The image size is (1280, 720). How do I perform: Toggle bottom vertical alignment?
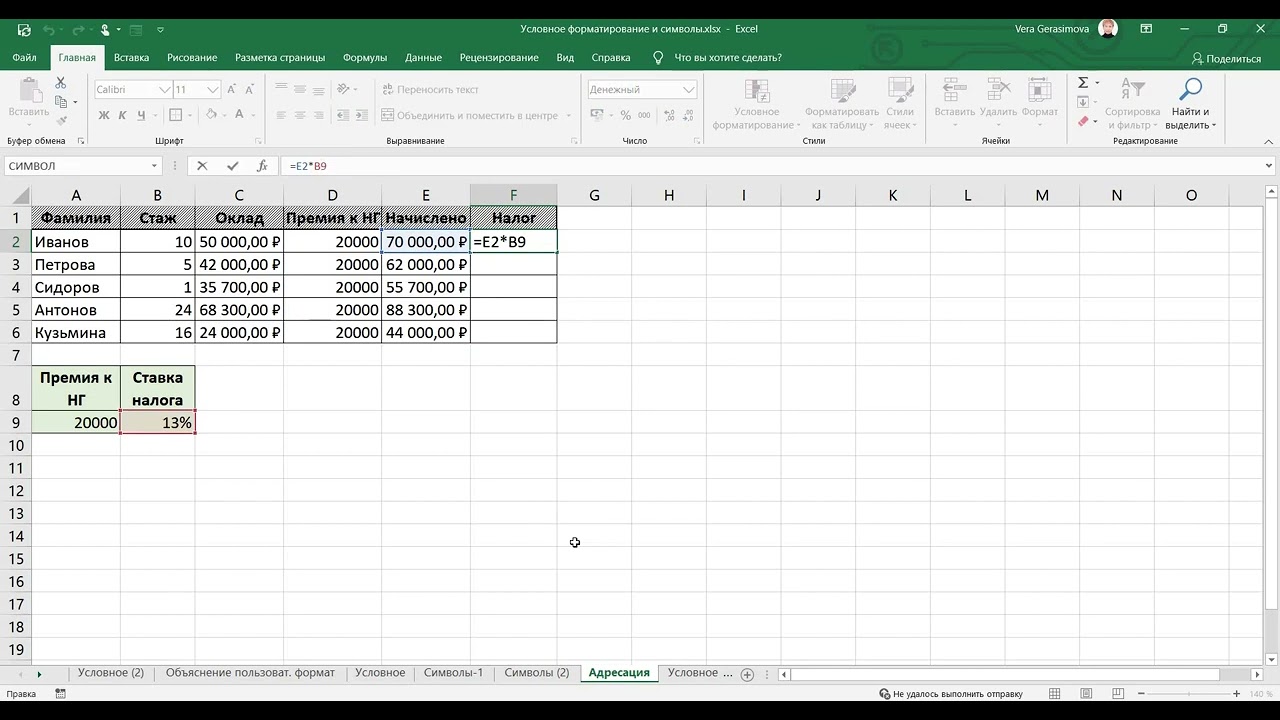pos(319,89)
